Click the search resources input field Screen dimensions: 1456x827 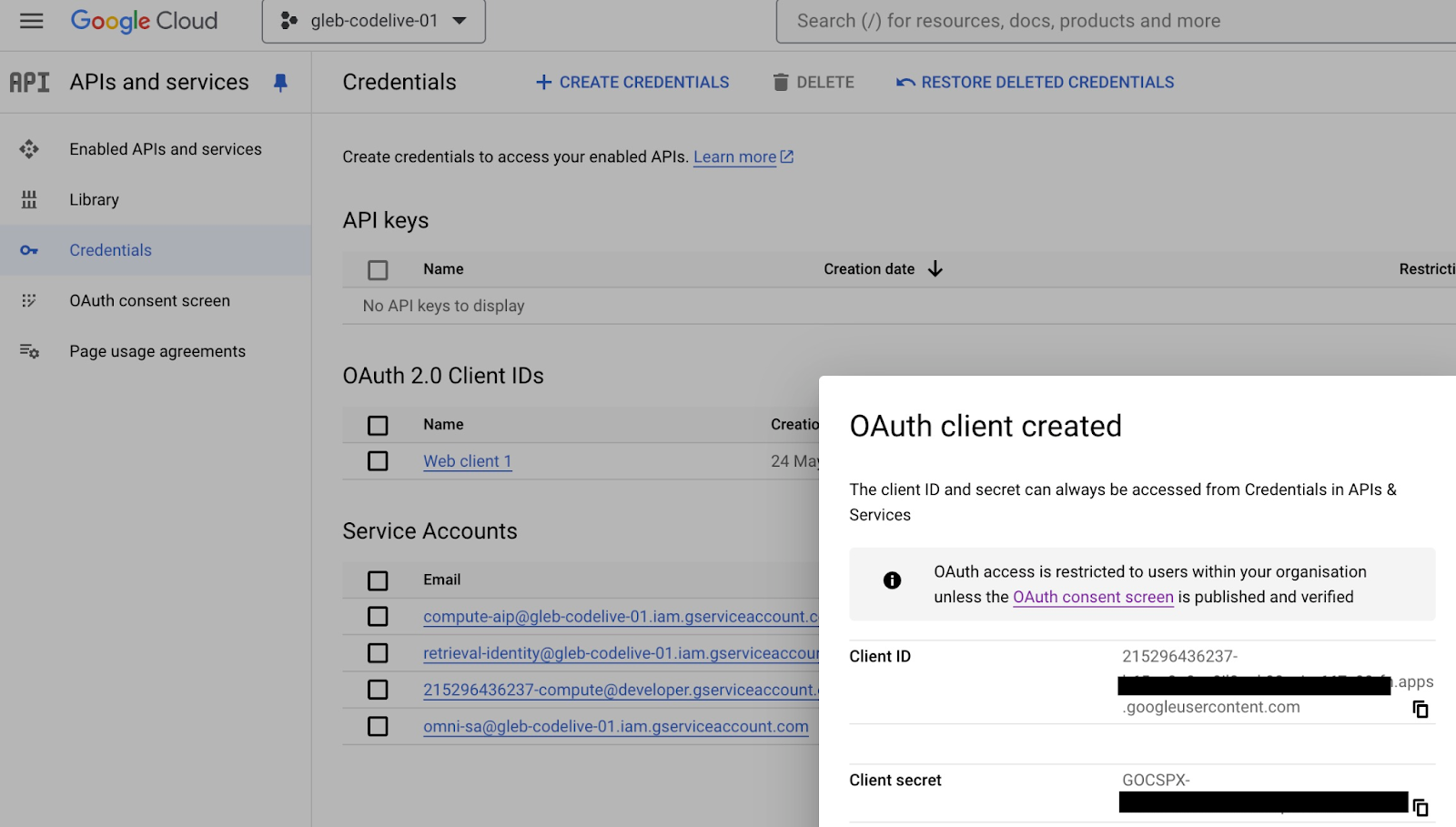1092,21
